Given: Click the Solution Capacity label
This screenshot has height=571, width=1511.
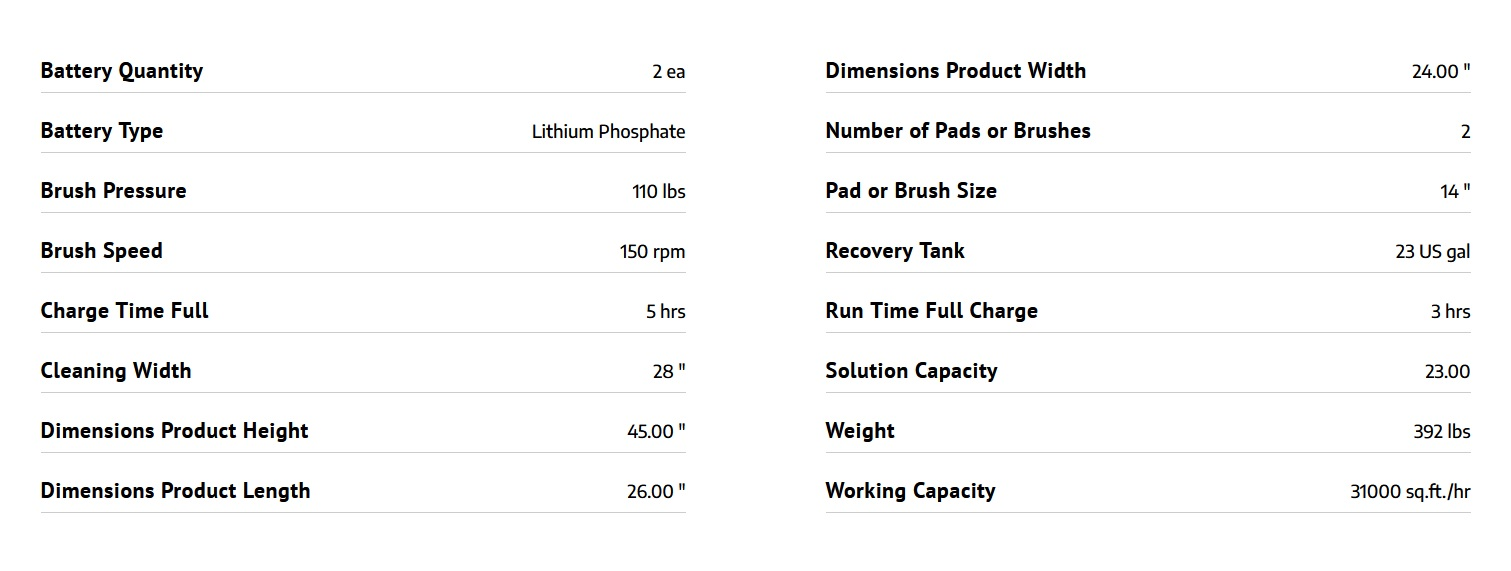Looking at the screenshot, I should 911,371.
